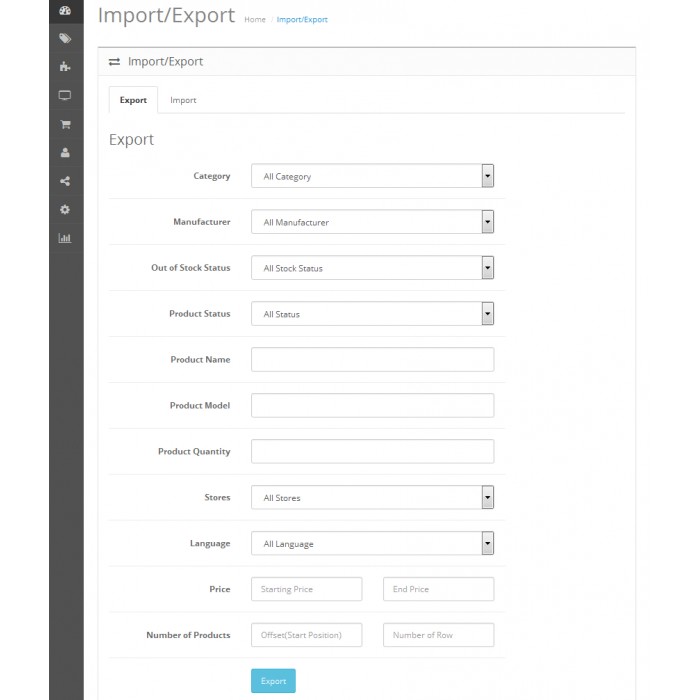Open the Marketing share icon

(65, 181)
